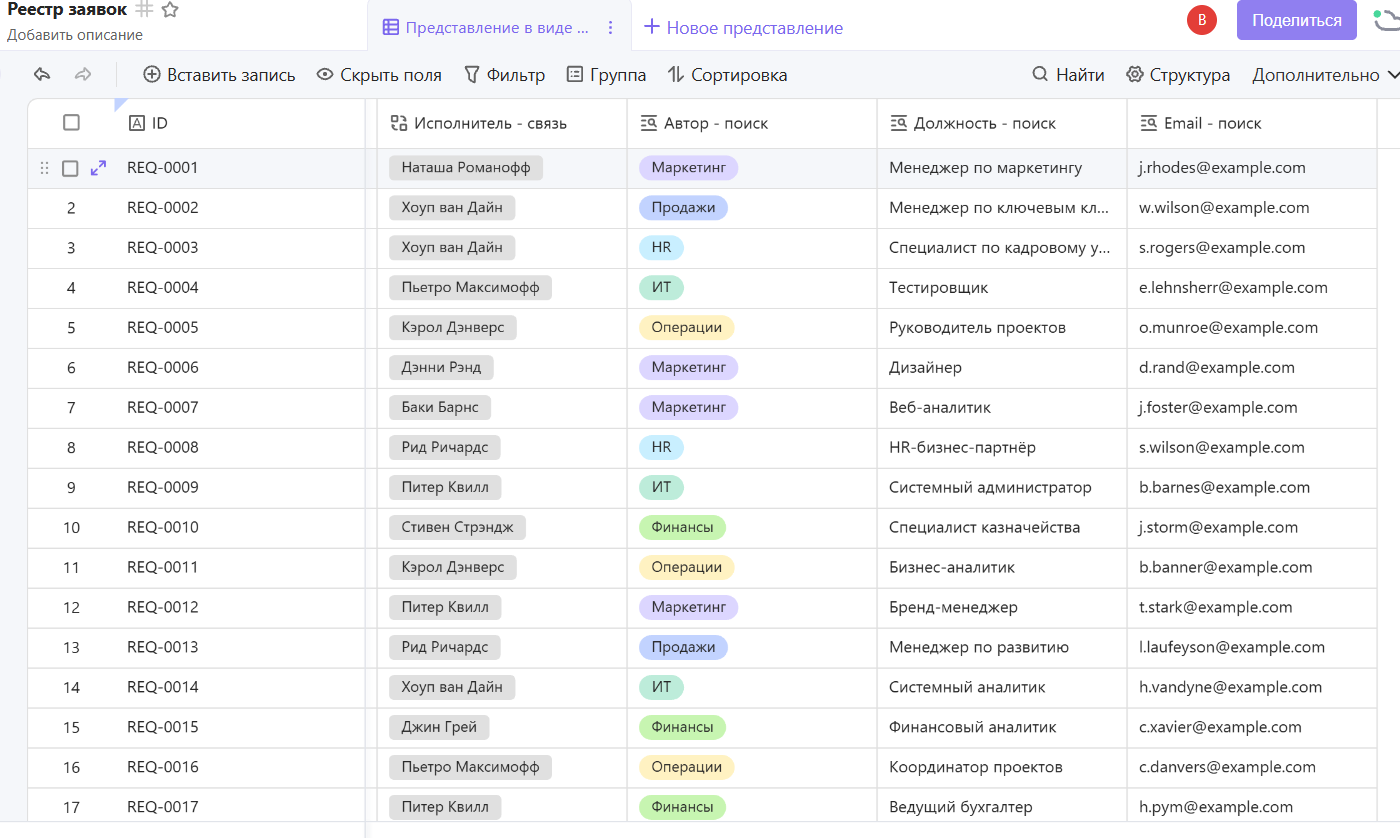Click the Продажи tag in row REQ-0002
This screenshot has width=1400, height=838.
pyautogui.click(x=684, y=208)
